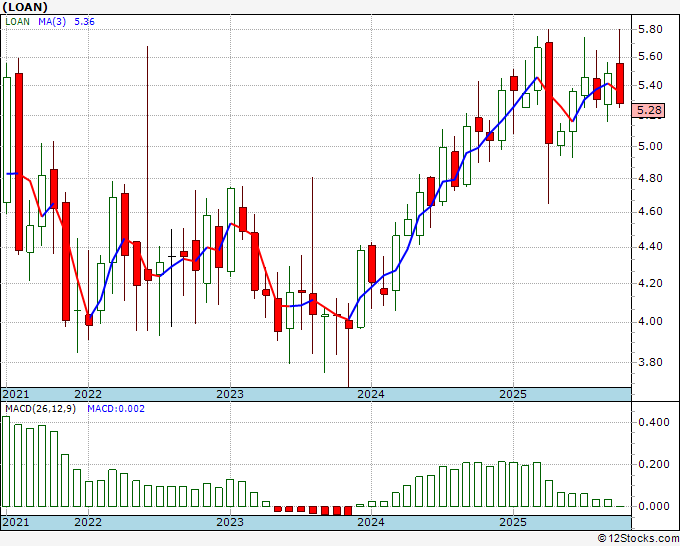Click the 0.000 MACD axis label

(654, 506)
